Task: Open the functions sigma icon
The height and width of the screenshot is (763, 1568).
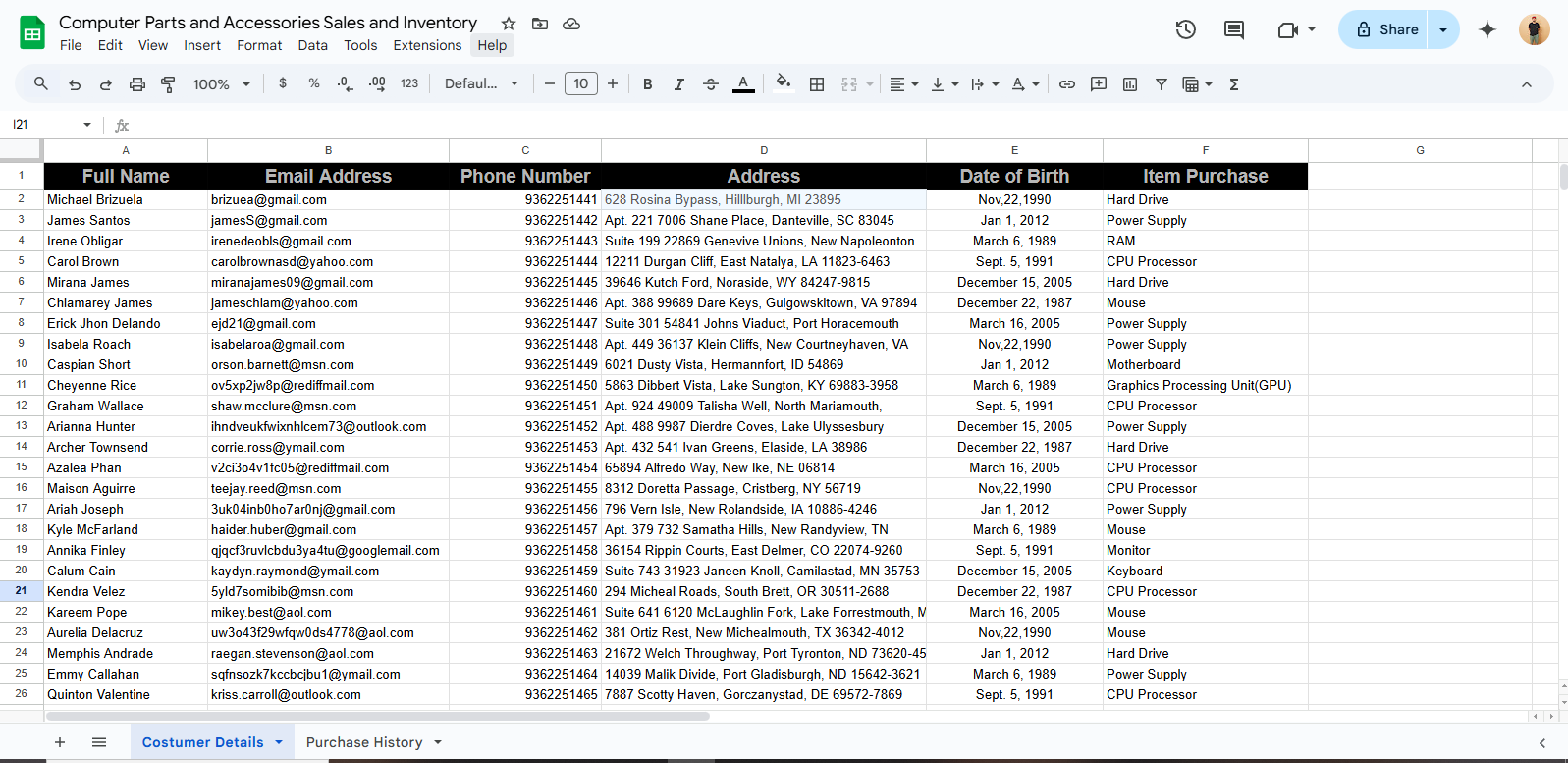Action: point(1234,84)
